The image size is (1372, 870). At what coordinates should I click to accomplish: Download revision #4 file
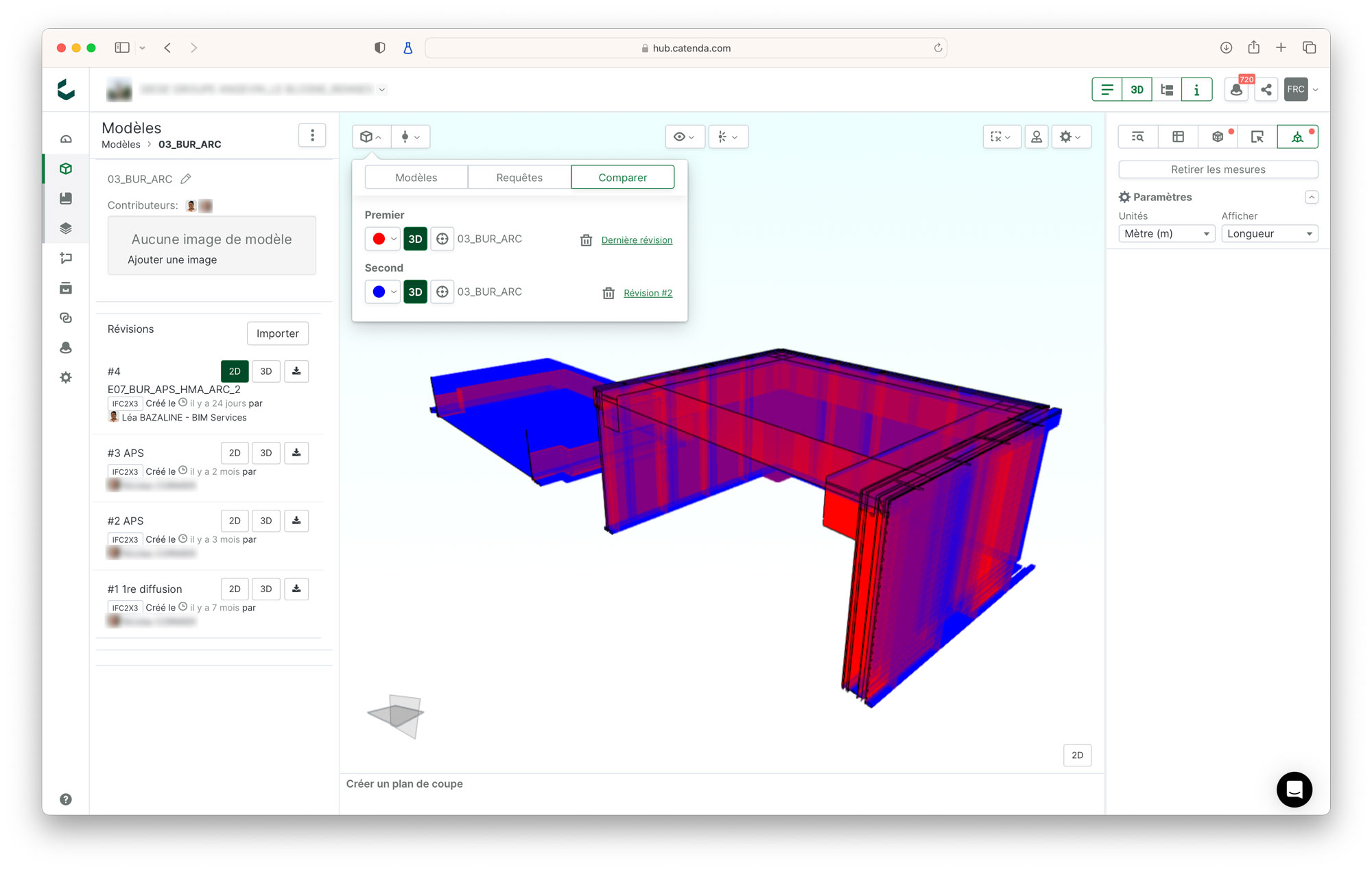click(x=296, y=371)
